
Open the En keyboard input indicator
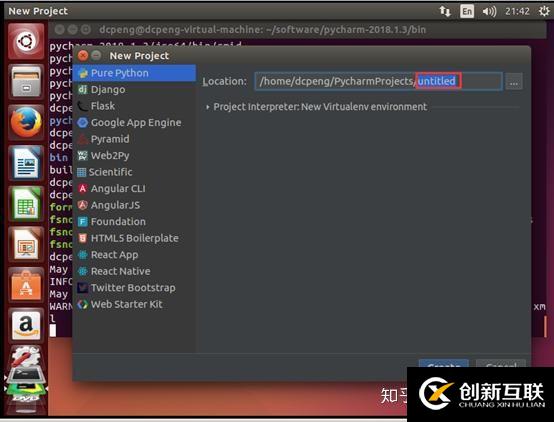pyautogui.click(x=467, y=11)
